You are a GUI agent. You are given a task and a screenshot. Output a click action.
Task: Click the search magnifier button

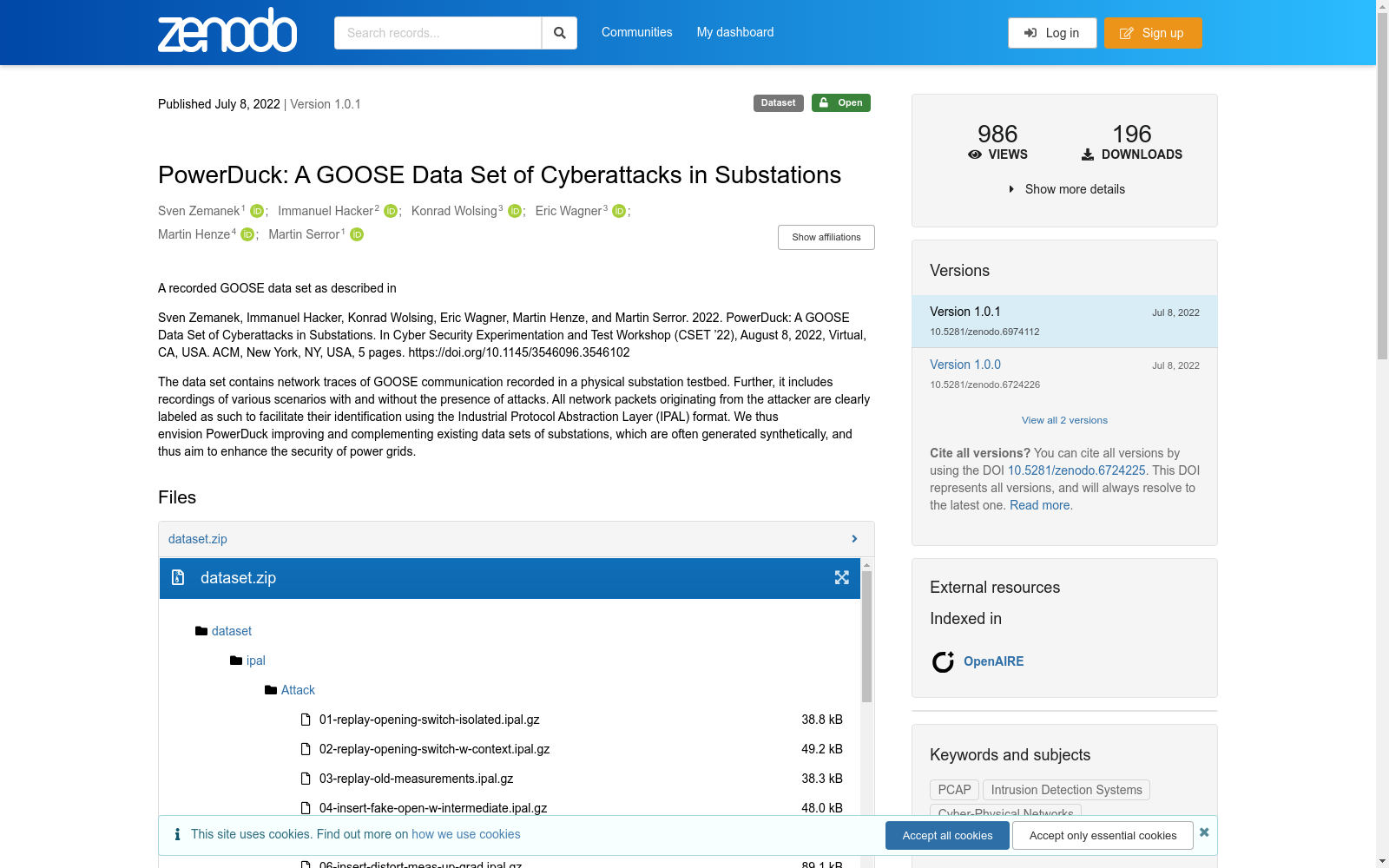pos(560,33)
